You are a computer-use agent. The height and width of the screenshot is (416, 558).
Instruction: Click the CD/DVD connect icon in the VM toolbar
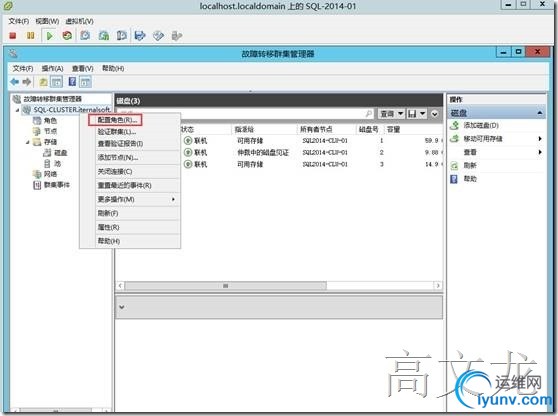click(158, 36)
